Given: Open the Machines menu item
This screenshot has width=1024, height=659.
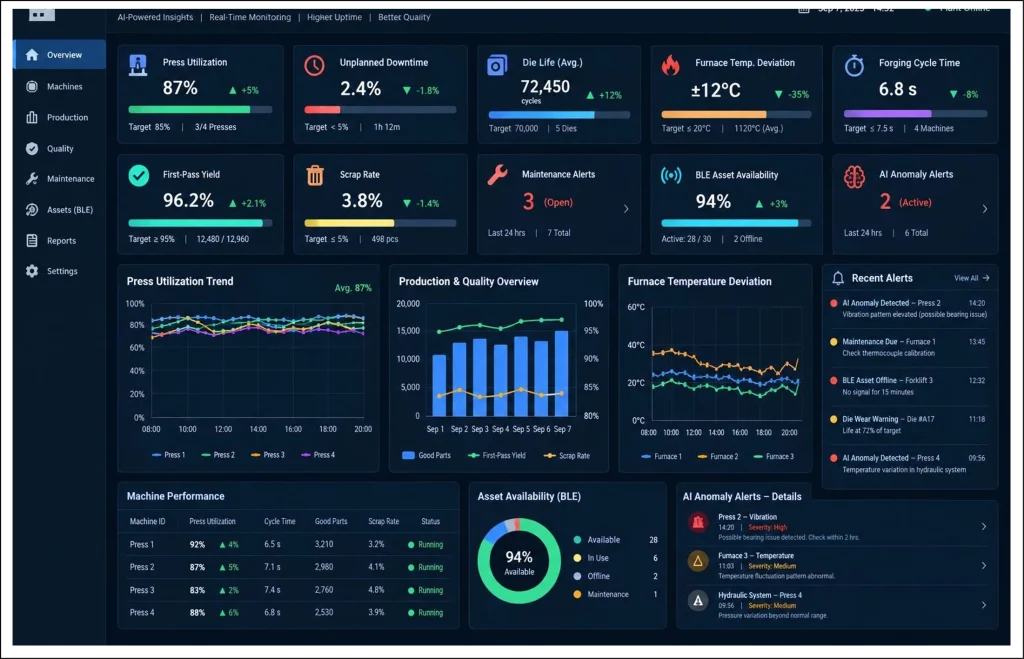Looking at the screenshot, I should pyautogui.click(x=59, y=86).
